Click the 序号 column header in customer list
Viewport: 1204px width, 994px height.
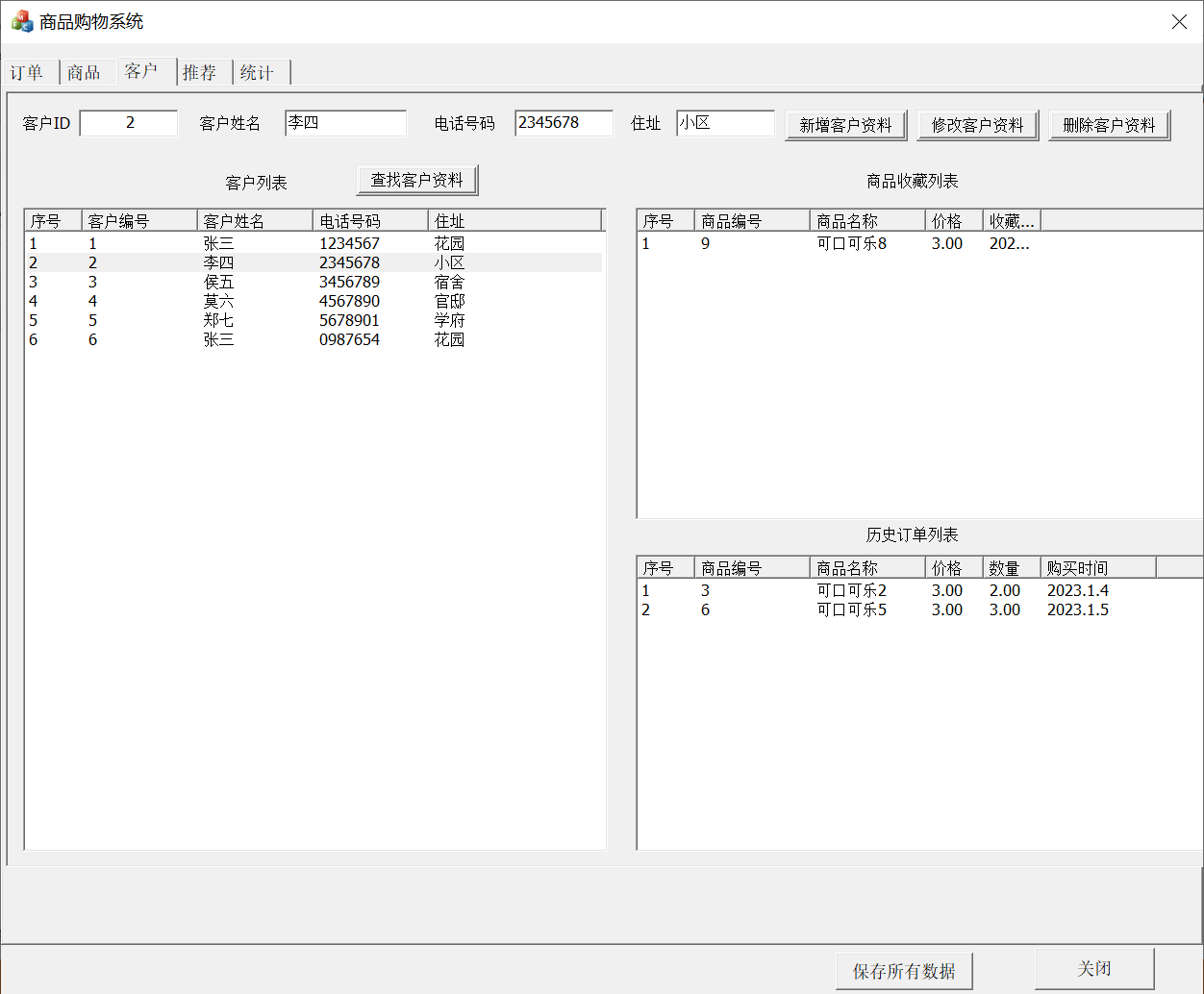click(x=53, y=221)
